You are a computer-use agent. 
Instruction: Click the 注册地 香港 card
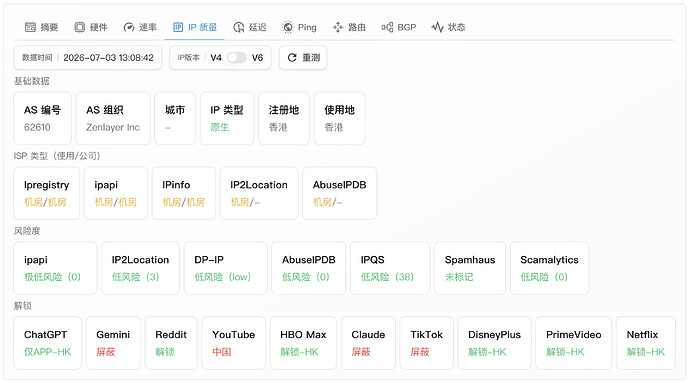[284, 118]
